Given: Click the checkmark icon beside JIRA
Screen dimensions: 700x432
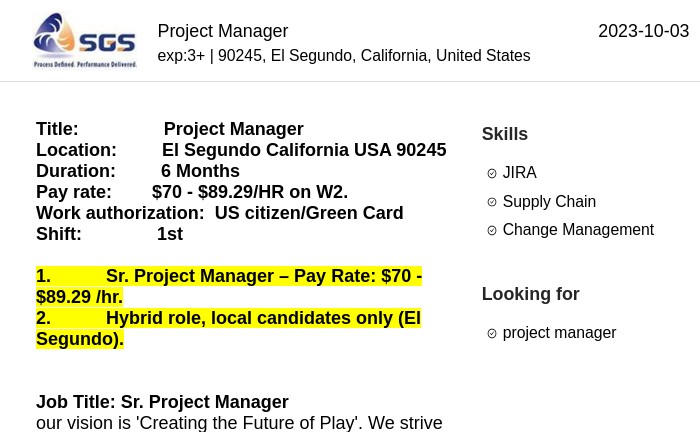Looking at the screenshot, I should [492, 173].
